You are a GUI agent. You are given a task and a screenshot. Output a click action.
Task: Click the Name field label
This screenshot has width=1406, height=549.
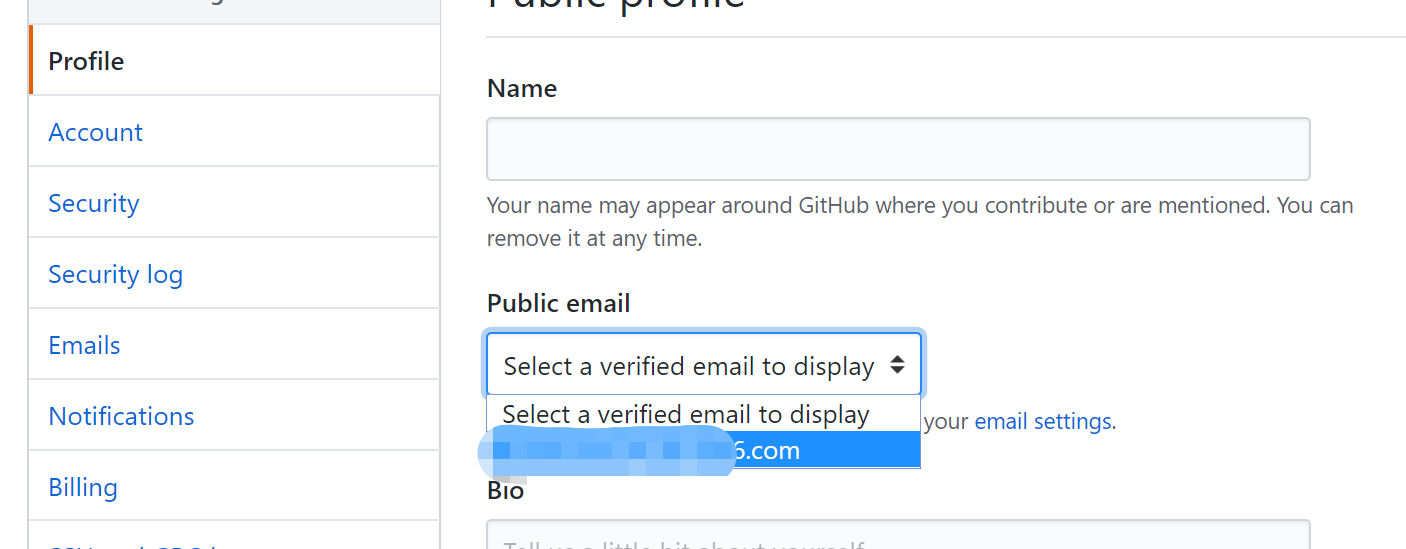click(x=522, y=88)
